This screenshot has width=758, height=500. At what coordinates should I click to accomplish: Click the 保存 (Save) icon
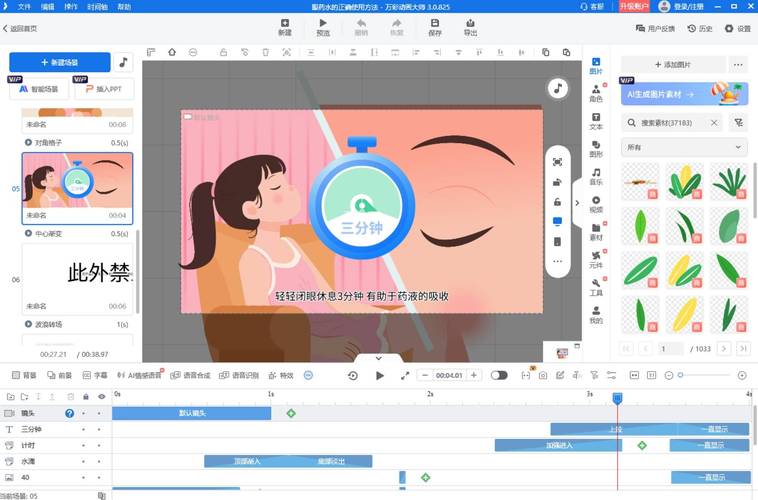(434, 27)
